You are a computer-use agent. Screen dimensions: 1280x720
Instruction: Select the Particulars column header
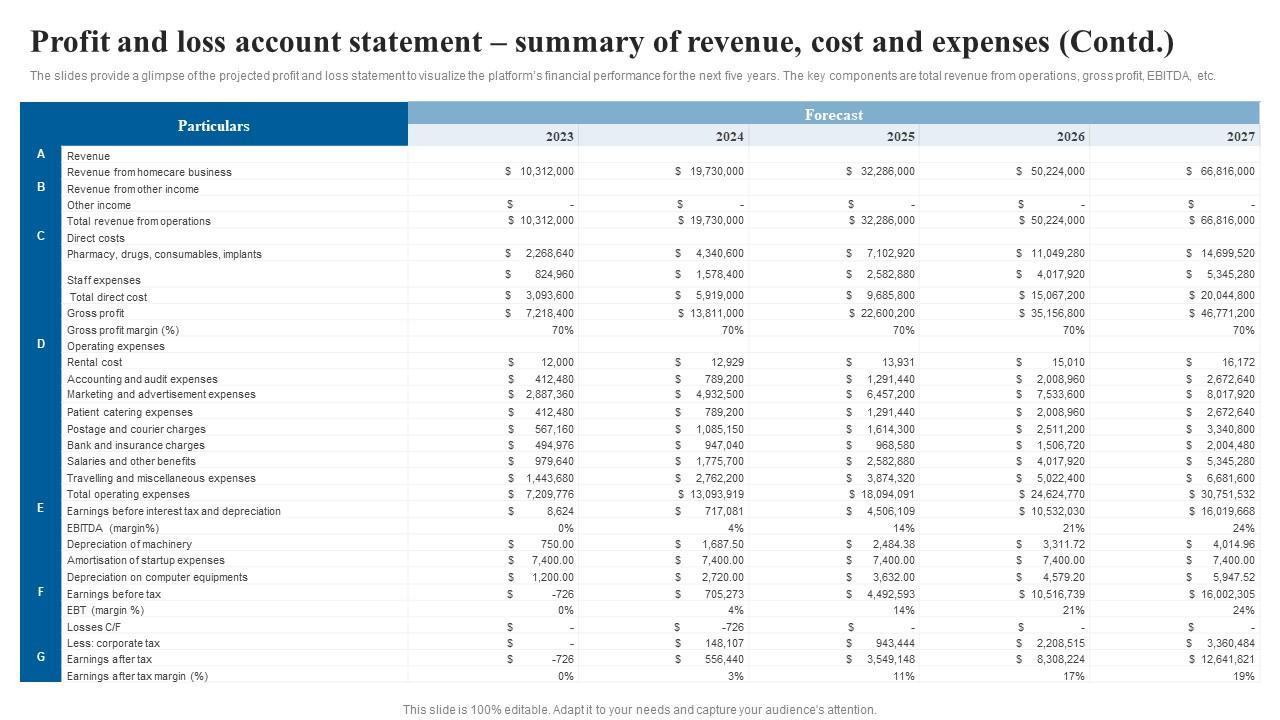point(213,126)
